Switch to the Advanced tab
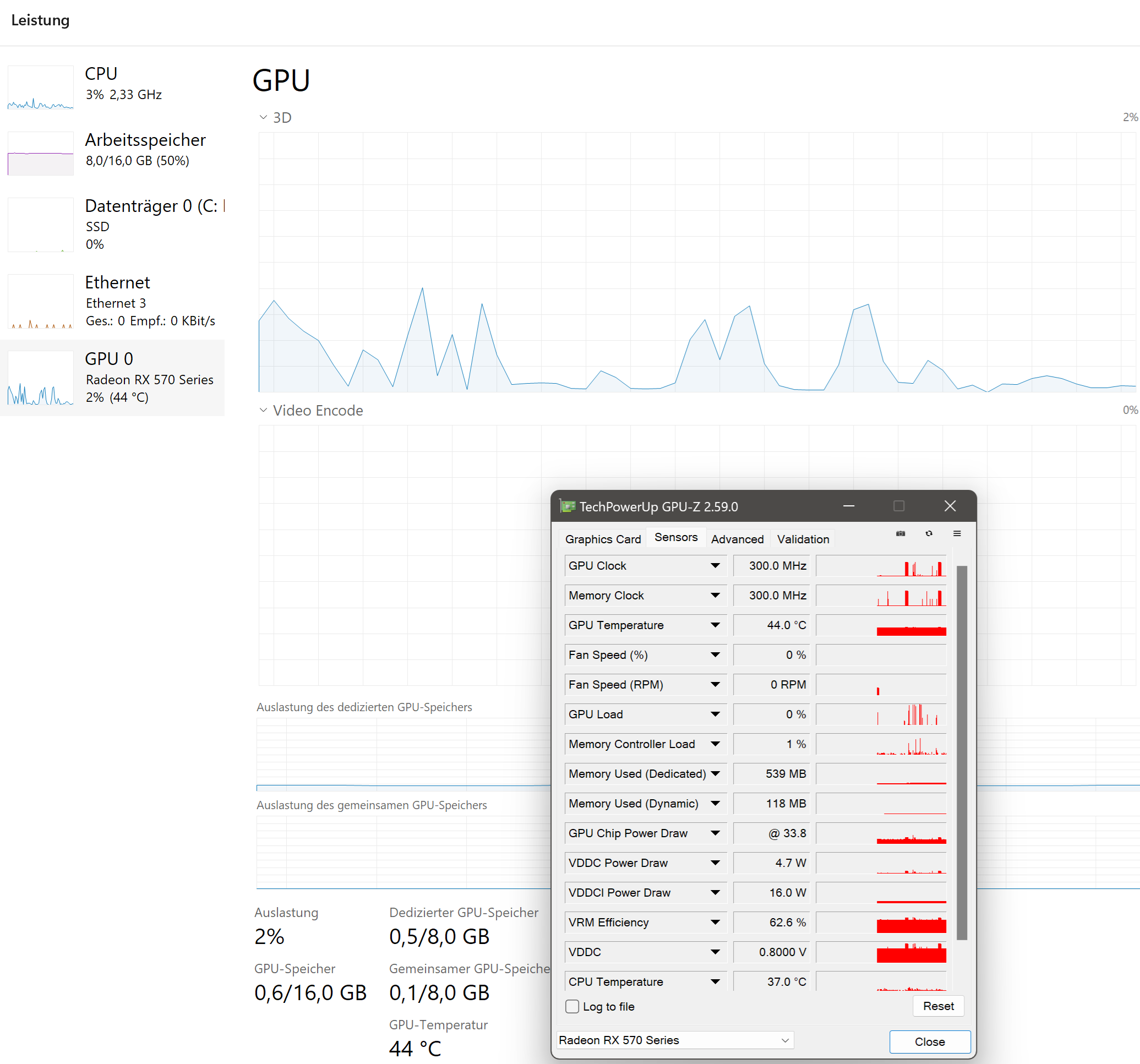This screenshot has width=1140, height=1064. point(737,539)
